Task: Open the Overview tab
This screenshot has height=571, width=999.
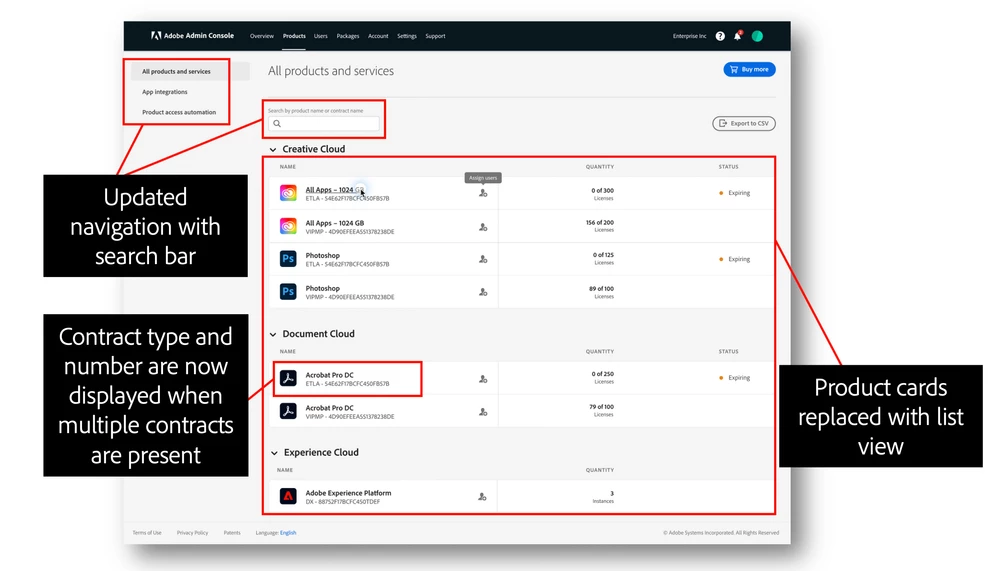Action: click(262, 36)
